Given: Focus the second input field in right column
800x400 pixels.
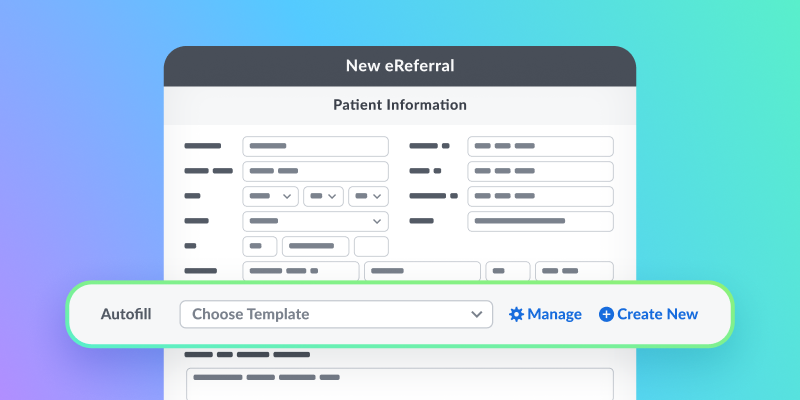Looking at the screenshot, I should [540, 171].
